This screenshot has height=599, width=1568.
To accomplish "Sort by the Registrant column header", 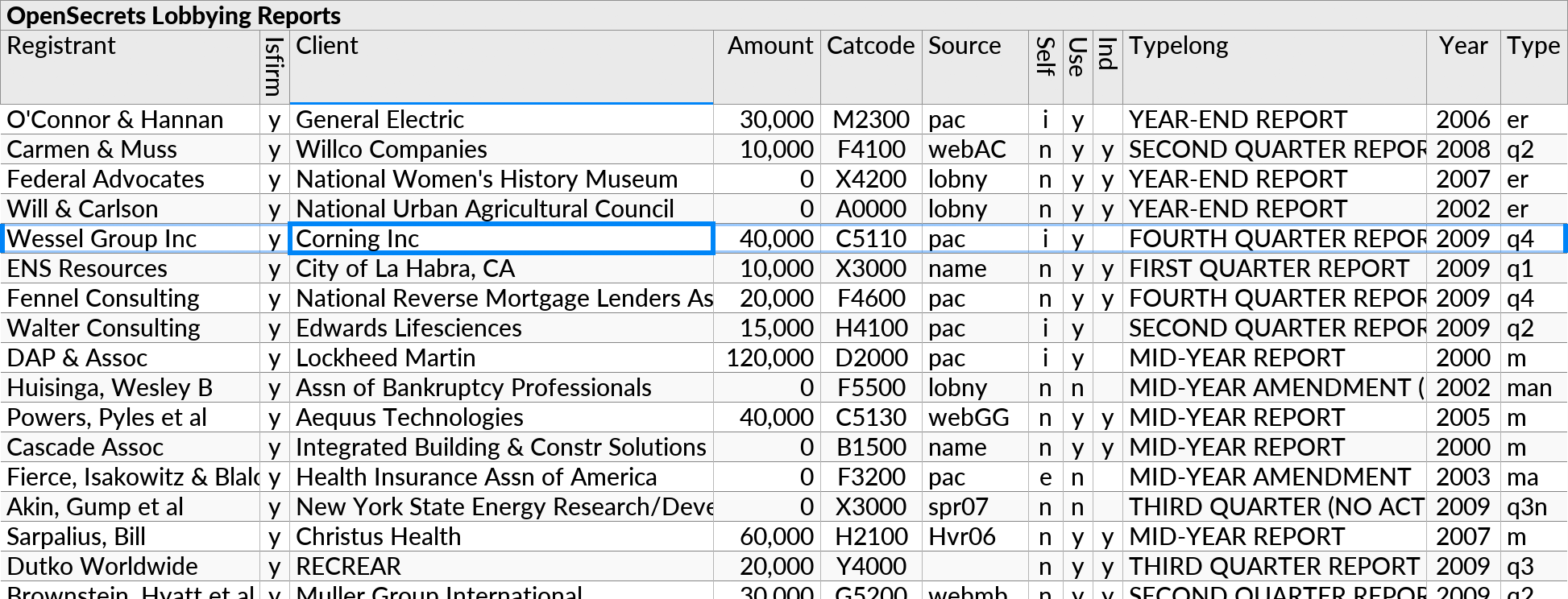I will [x=131, y=68].
